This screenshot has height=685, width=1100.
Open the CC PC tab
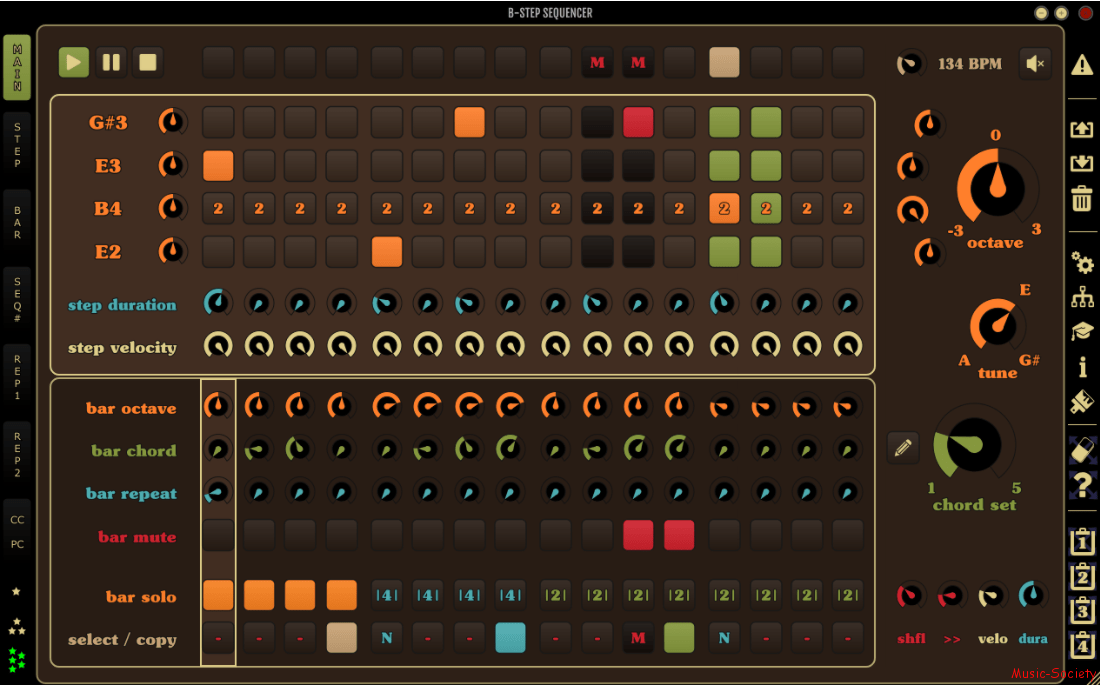[x=17, y=532]
